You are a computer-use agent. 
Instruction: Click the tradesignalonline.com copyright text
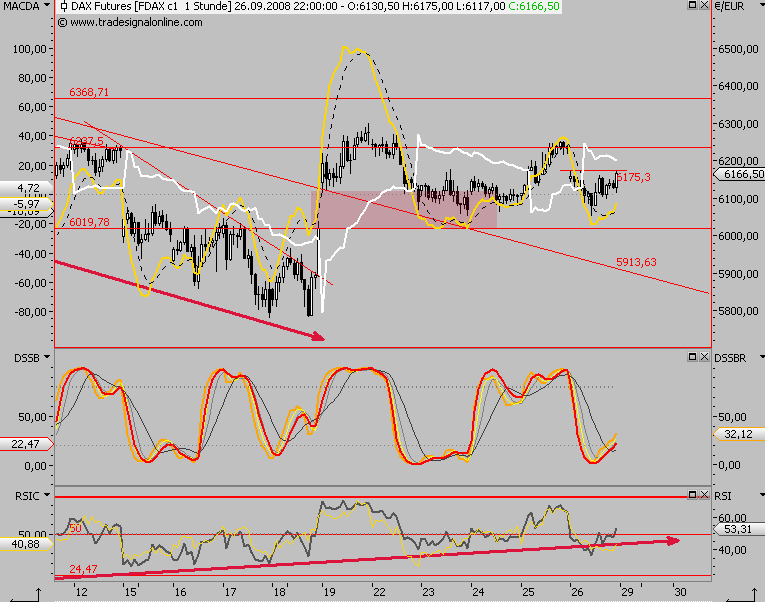point(130,22)
